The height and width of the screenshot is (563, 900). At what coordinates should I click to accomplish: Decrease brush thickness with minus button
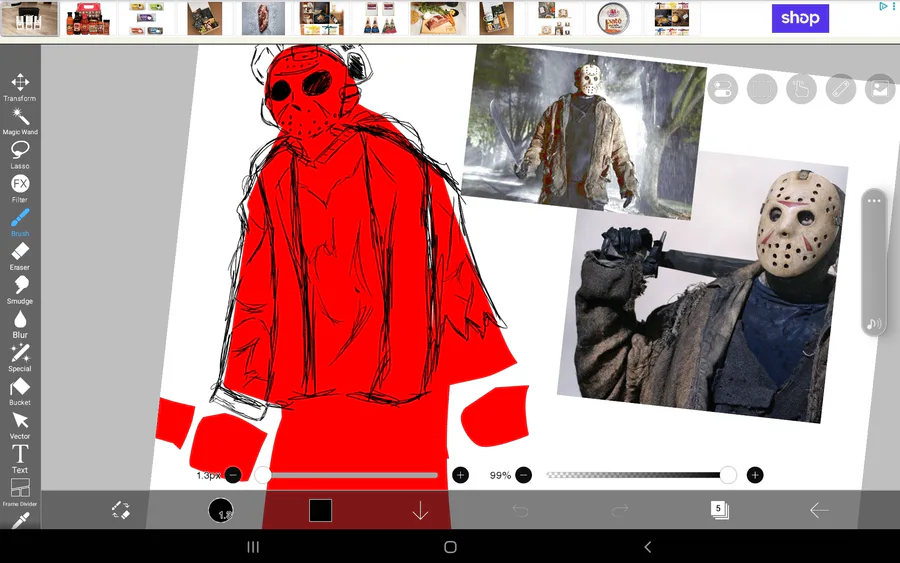(x=233, y=475)
